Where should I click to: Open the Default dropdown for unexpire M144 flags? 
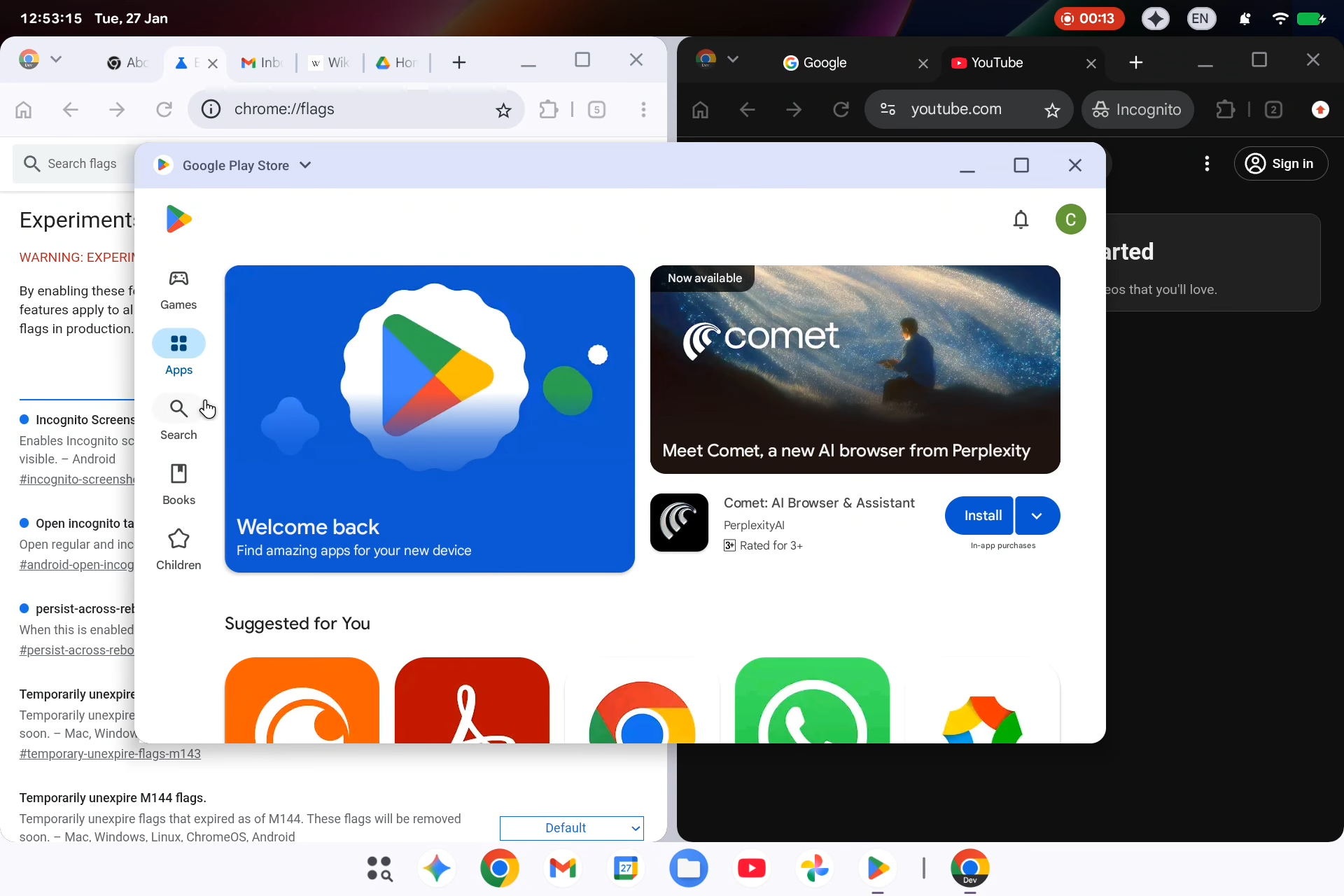[x=571, y=827]
